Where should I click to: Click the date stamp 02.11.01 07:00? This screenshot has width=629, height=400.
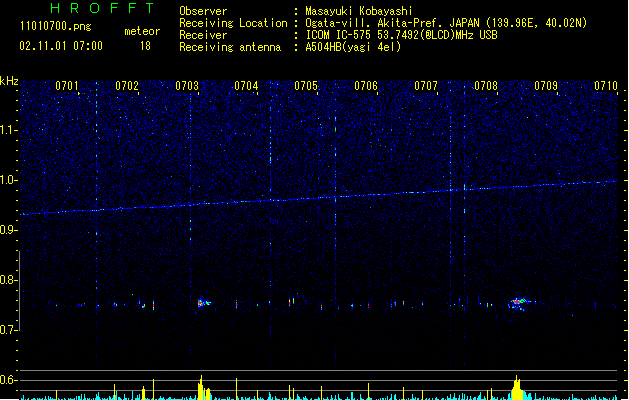click(61, 46)
